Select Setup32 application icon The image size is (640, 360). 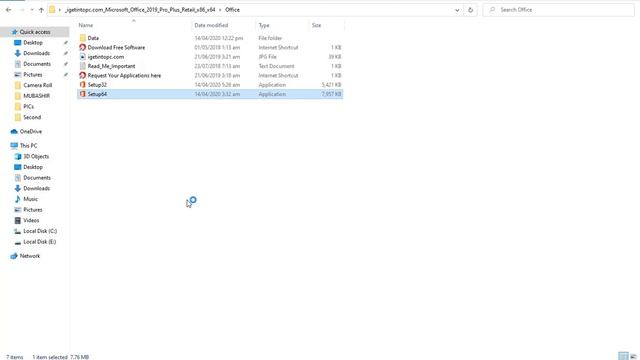pos(82,85)
